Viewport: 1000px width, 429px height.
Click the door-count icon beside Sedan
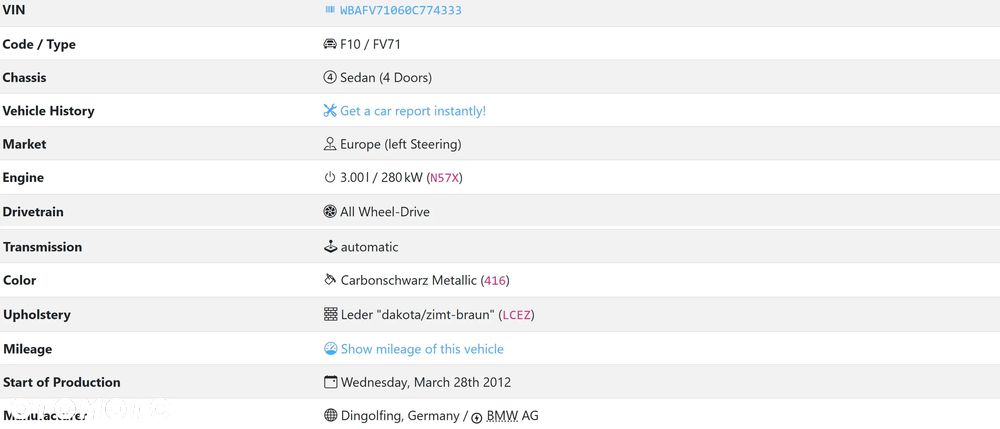coord(330,77)
